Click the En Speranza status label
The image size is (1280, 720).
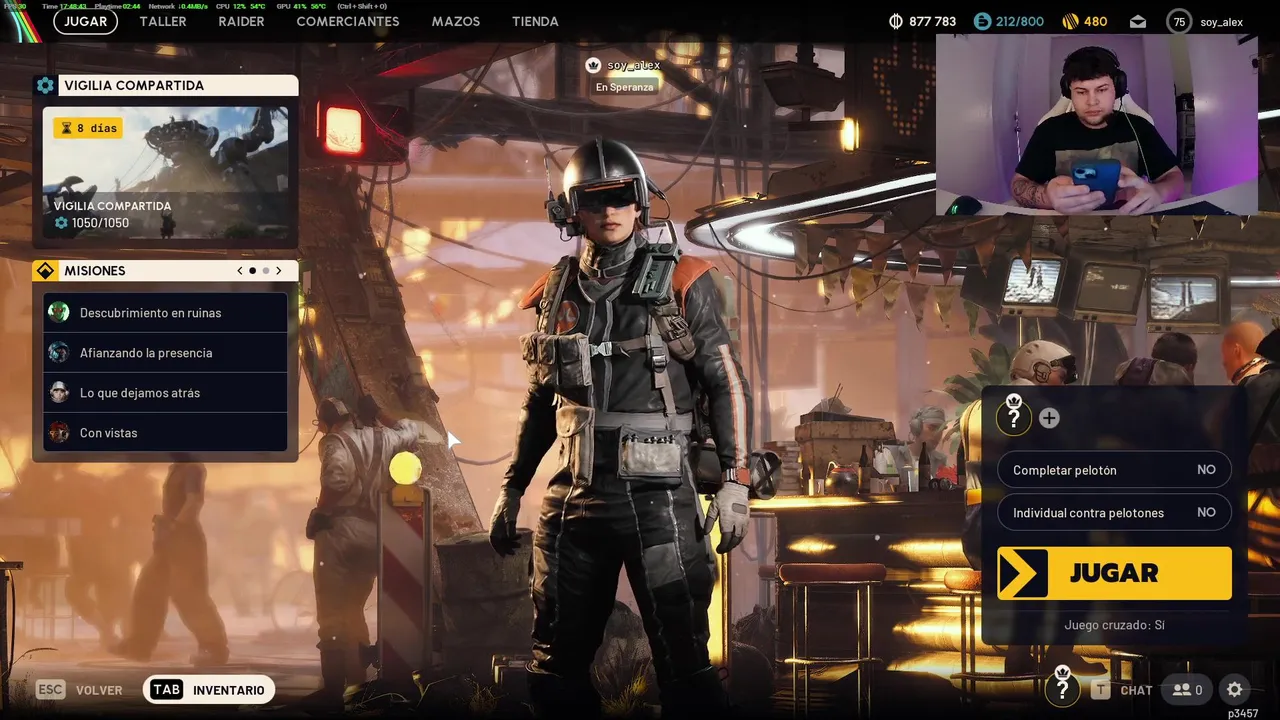click(624, 88)
